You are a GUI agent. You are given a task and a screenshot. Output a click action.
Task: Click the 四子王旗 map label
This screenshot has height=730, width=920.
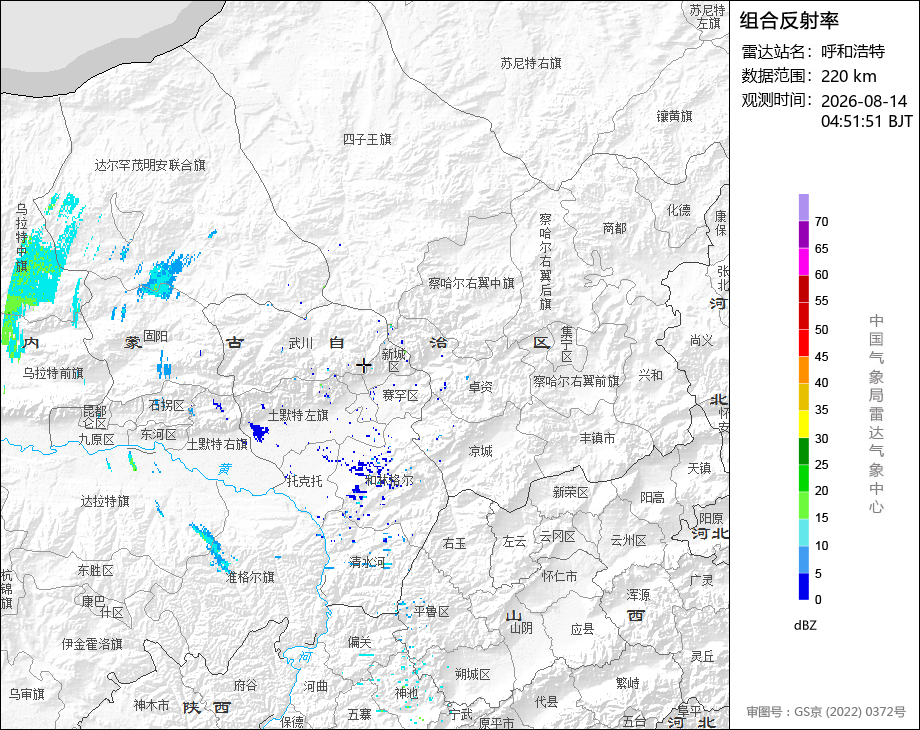pyautogui.click(x=367, y=140)
